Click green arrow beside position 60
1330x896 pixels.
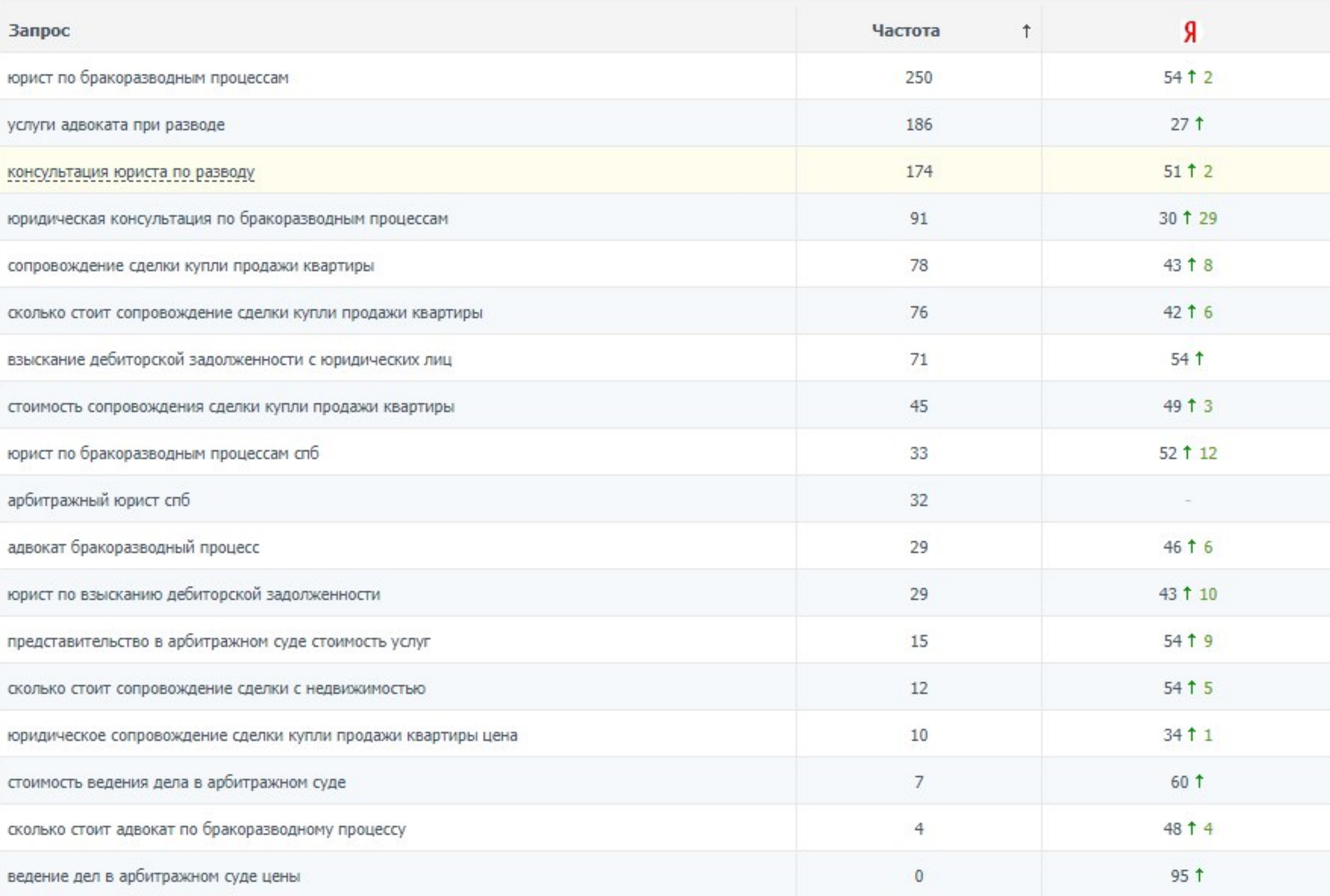point(1199,781)
